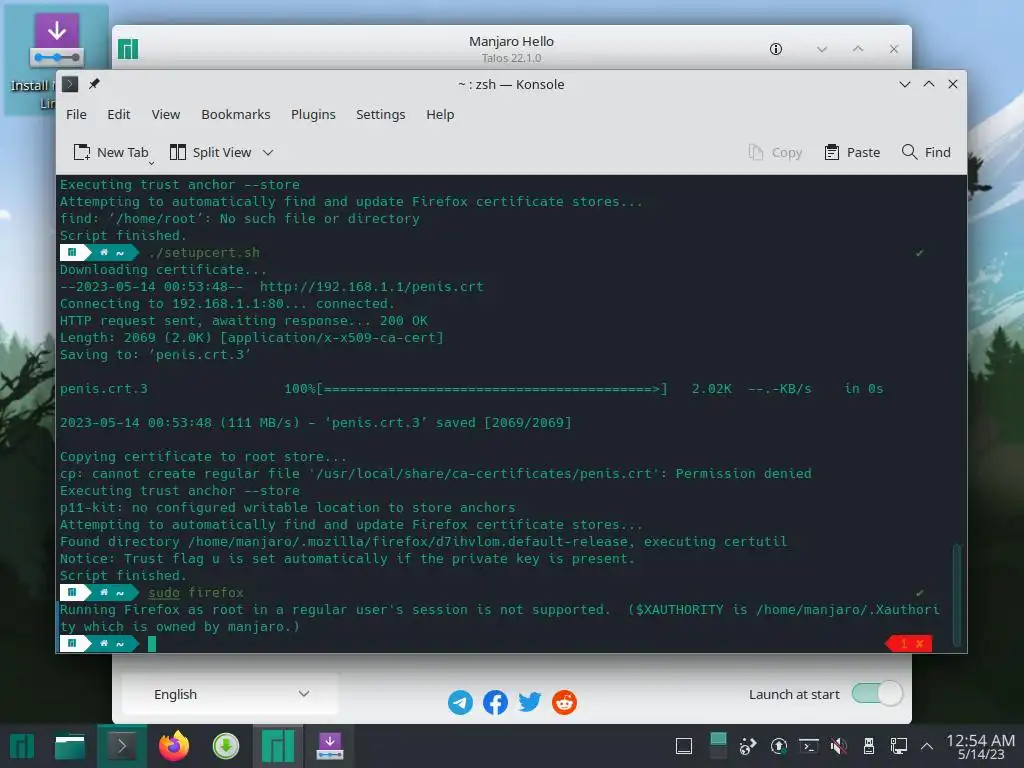
Task: Click the About info icon in Manjaro Hello
Action: point(776,49)
